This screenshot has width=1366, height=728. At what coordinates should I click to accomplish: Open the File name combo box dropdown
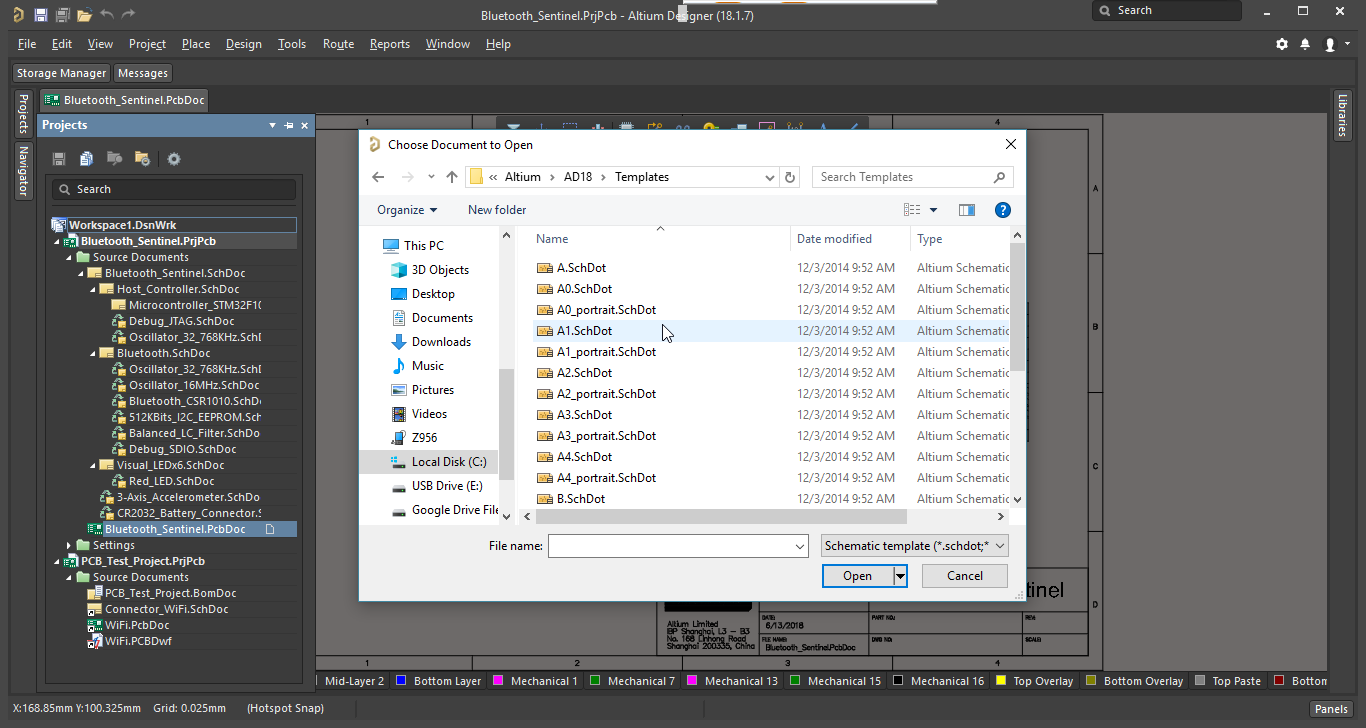(x=799, y=546)
